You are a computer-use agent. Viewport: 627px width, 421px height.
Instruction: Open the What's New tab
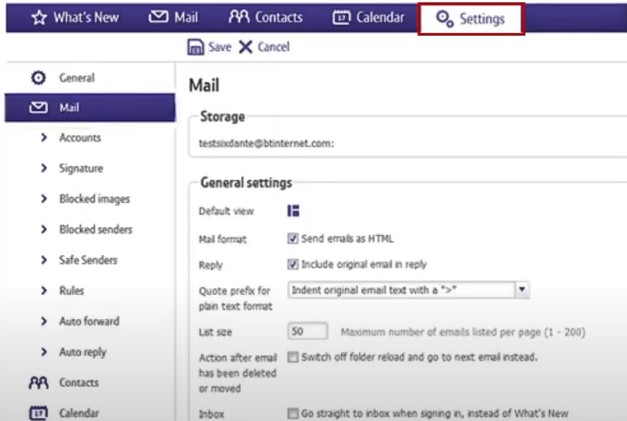pos(75,17)
